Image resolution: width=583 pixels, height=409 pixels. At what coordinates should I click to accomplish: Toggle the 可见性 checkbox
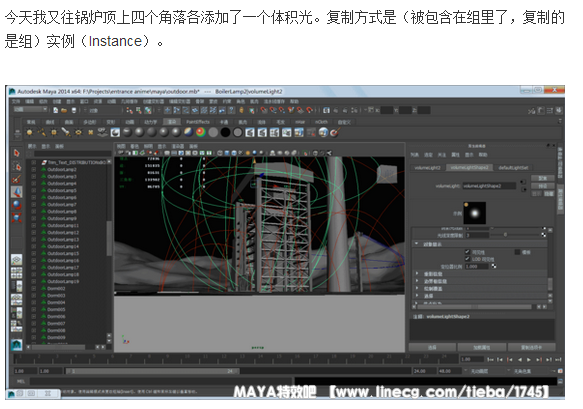click(467, 252)
